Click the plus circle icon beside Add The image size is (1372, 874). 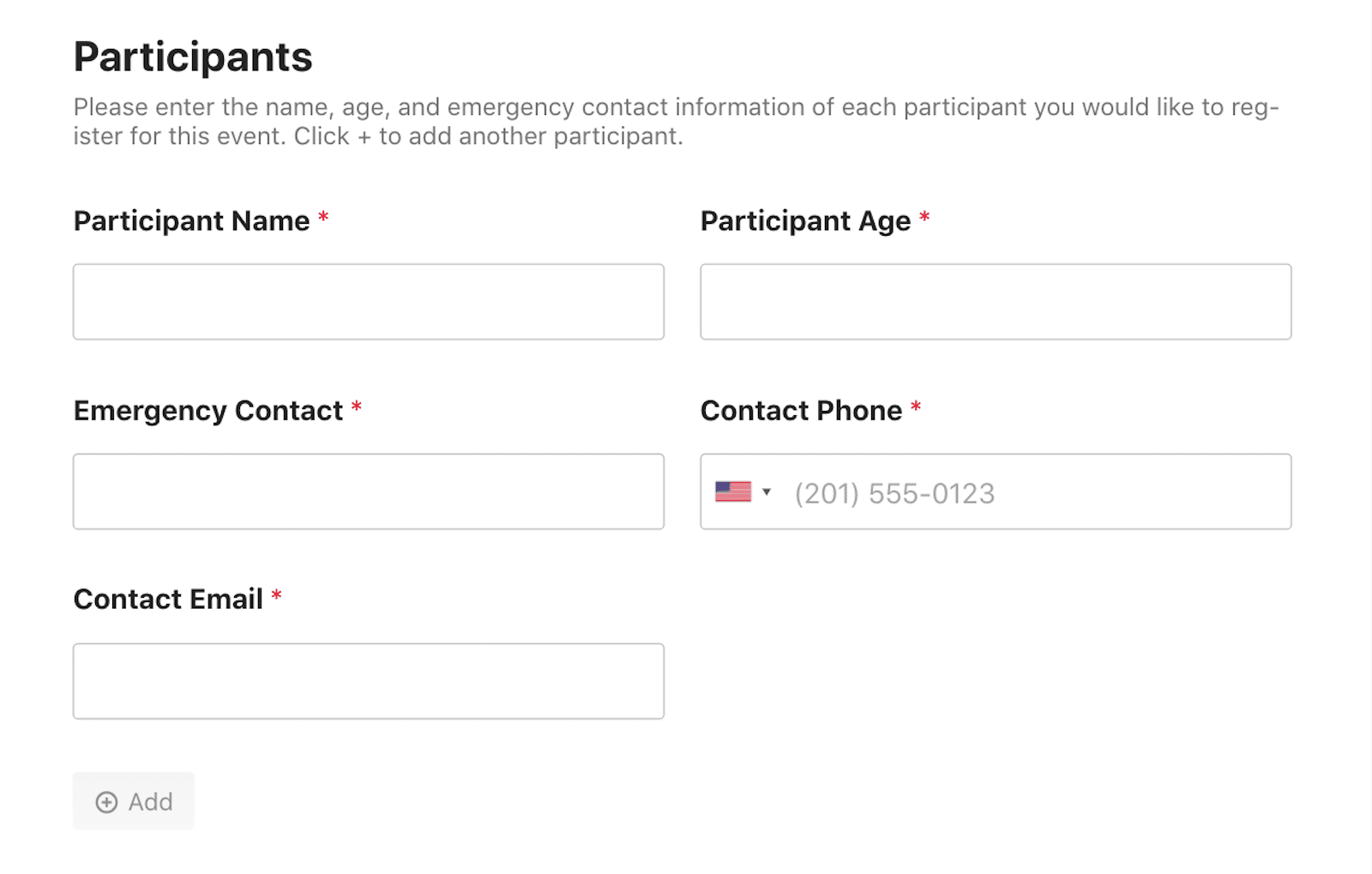coord(106,802)
